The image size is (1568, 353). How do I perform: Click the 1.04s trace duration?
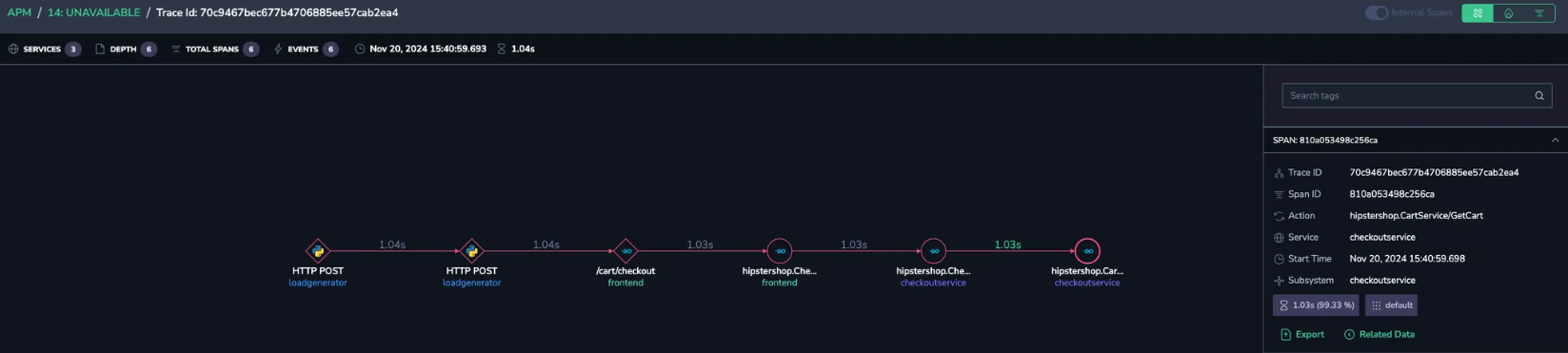523,49
